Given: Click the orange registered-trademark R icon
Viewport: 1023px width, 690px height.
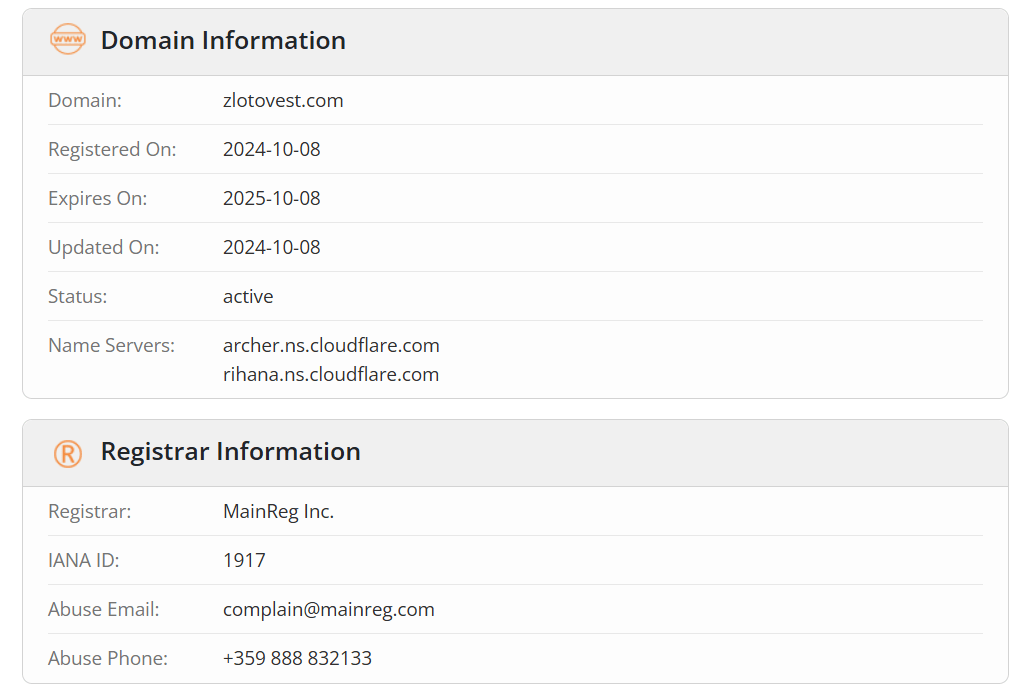Looking at the screenshot, I should (68, 453).
